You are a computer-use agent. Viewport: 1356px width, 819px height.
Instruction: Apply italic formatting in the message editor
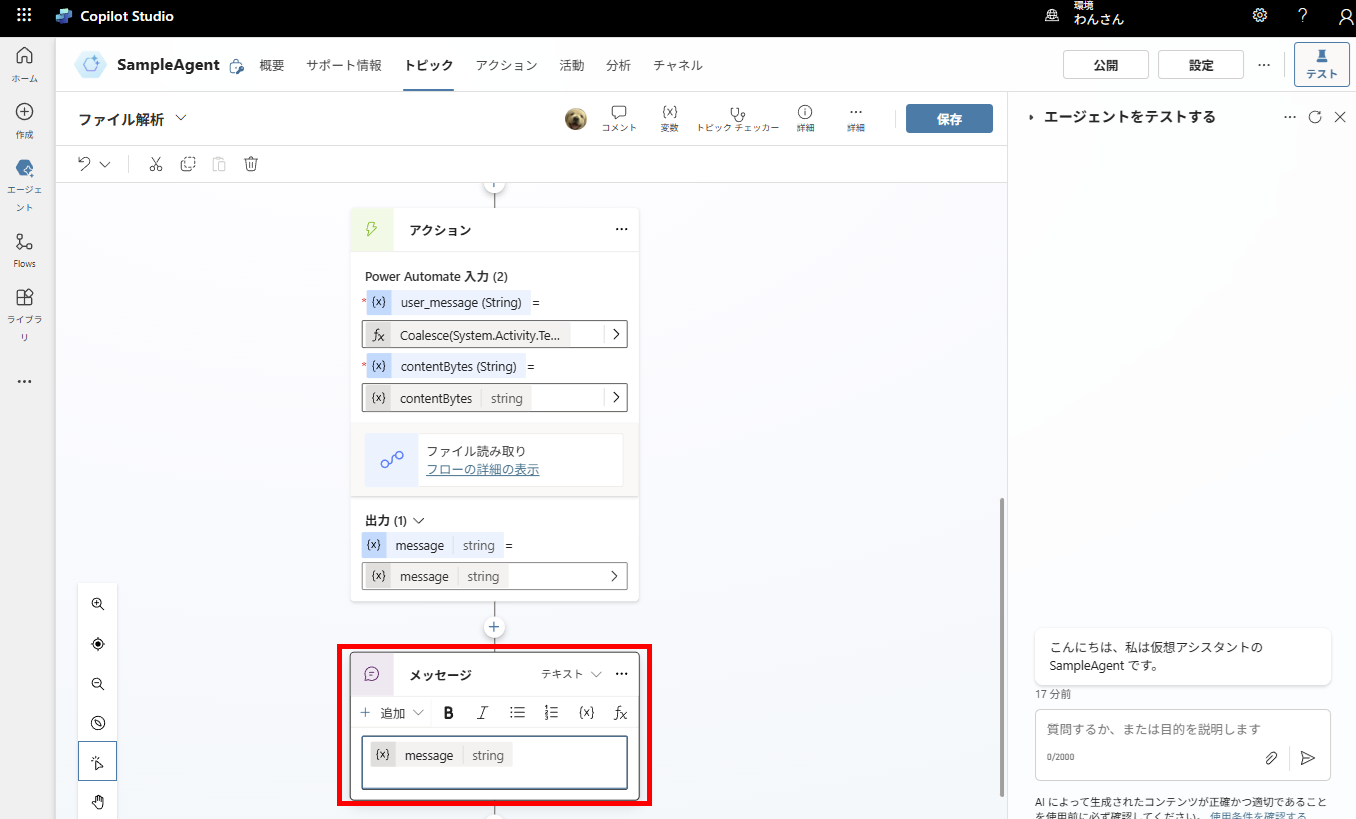coord(482,712)
